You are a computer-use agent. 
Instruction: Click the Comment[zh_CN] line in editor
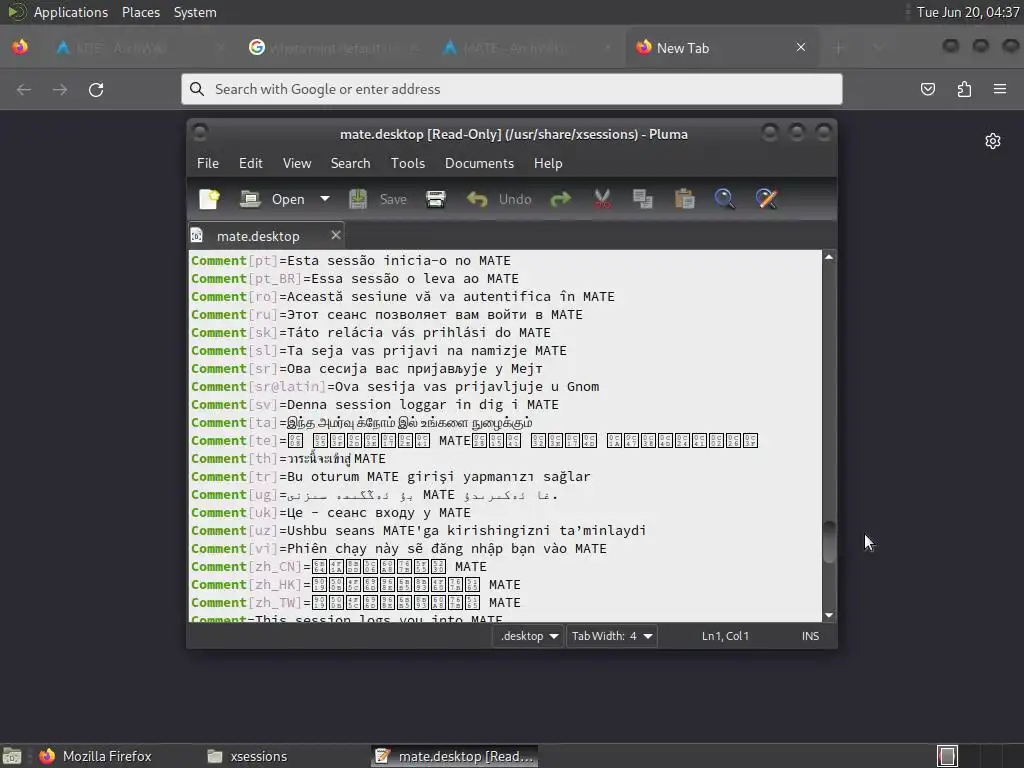coord(339,567)
